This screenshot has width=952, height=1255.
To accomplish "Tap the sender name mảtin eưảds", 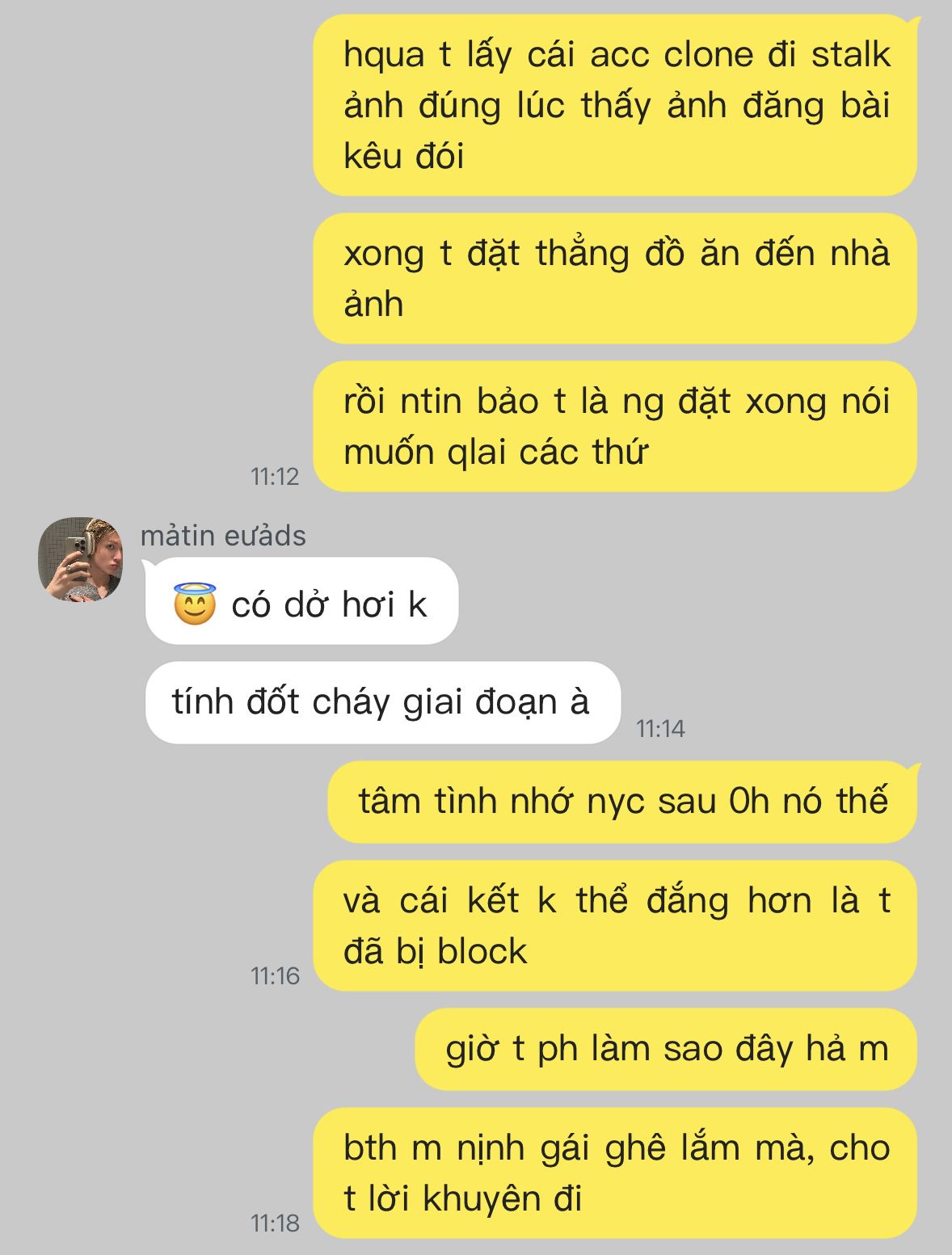I will [x=223, y=536].
